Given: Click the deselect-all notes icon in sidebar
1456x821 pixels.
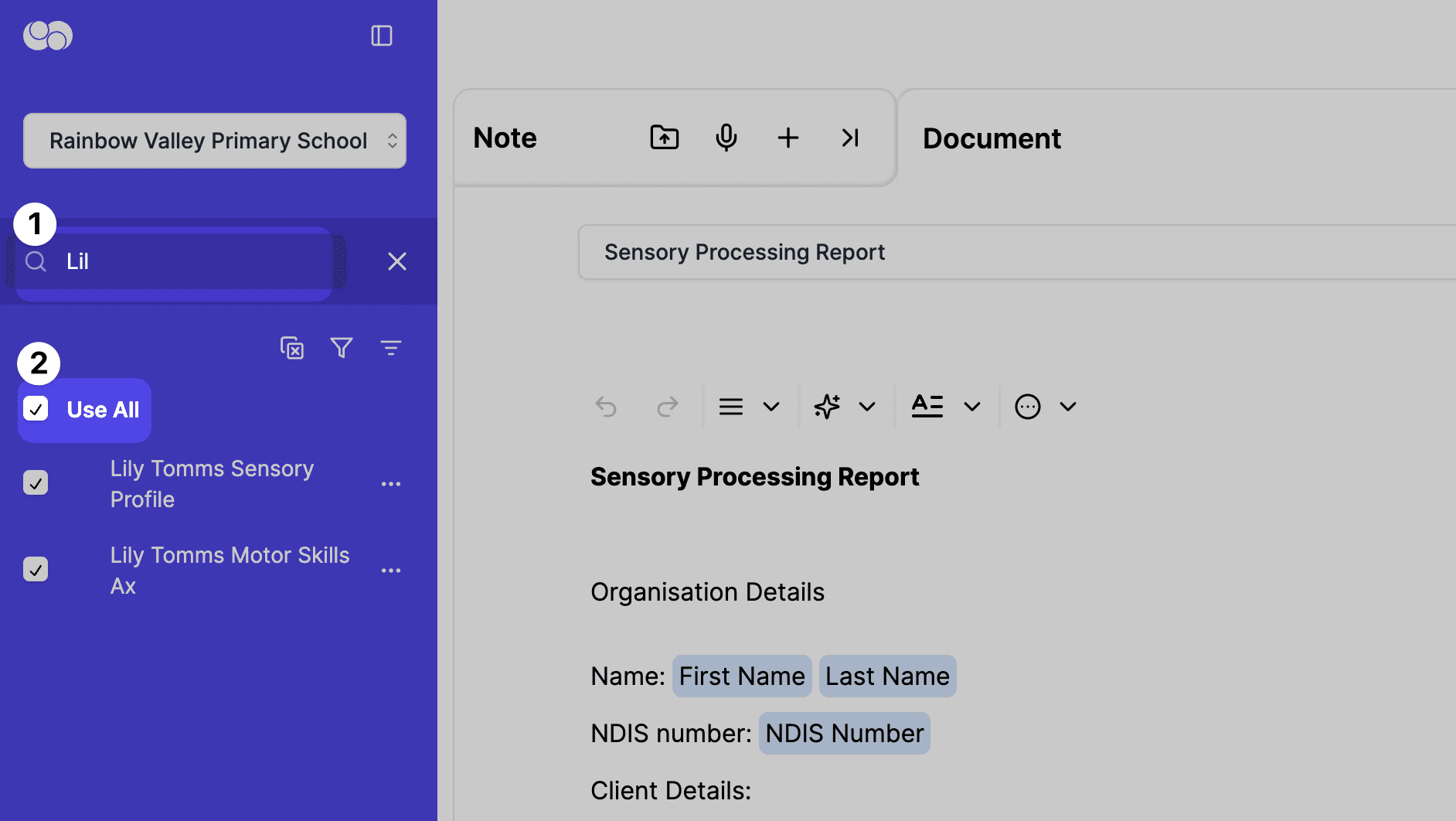Looking at the screenshot, I should coord(292,348).
